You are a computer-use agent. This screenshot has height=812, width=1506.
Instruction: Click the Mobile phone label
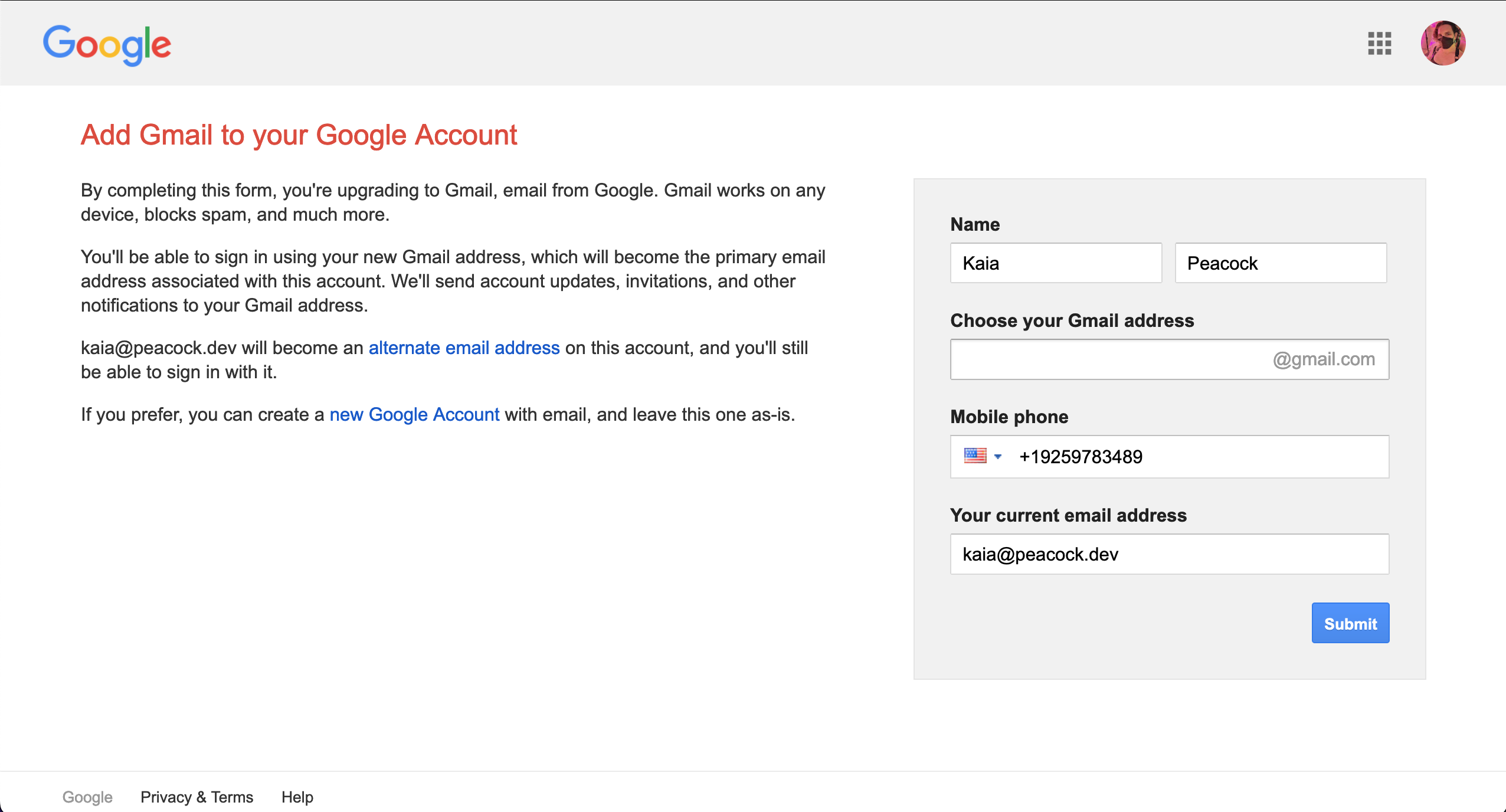pyautogui.click(x=1009, y=417)
